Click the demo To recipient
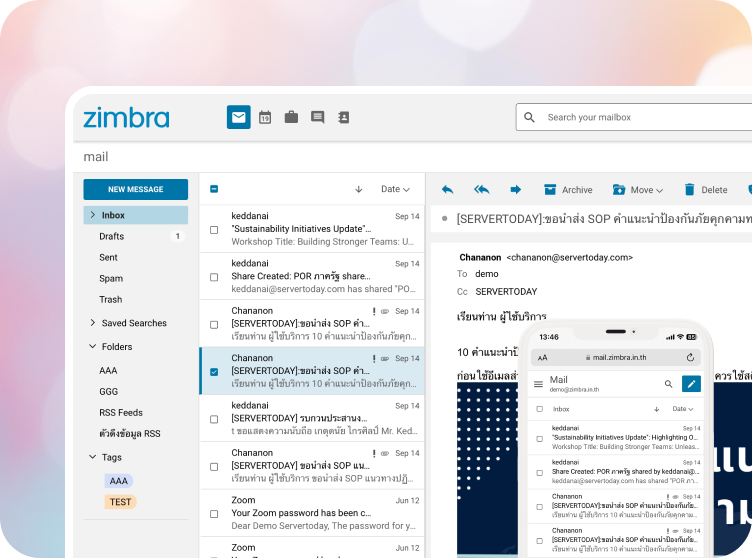 tap(486, 274)
